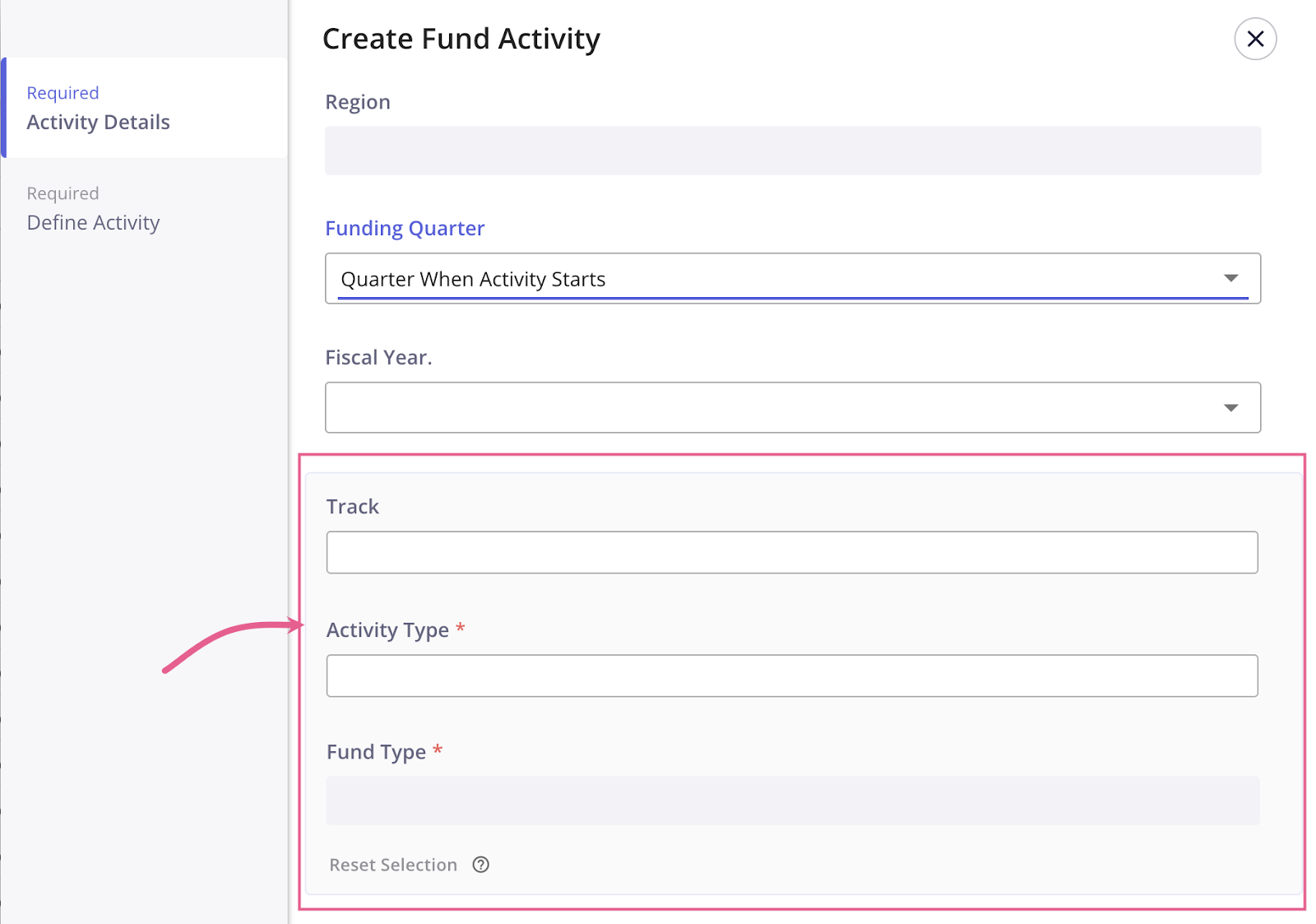Click the Create Fund Activity heading
Image resolution: width=1316 pixels, height=924 pixels.
pyautogui.click(x=461, y=39)
